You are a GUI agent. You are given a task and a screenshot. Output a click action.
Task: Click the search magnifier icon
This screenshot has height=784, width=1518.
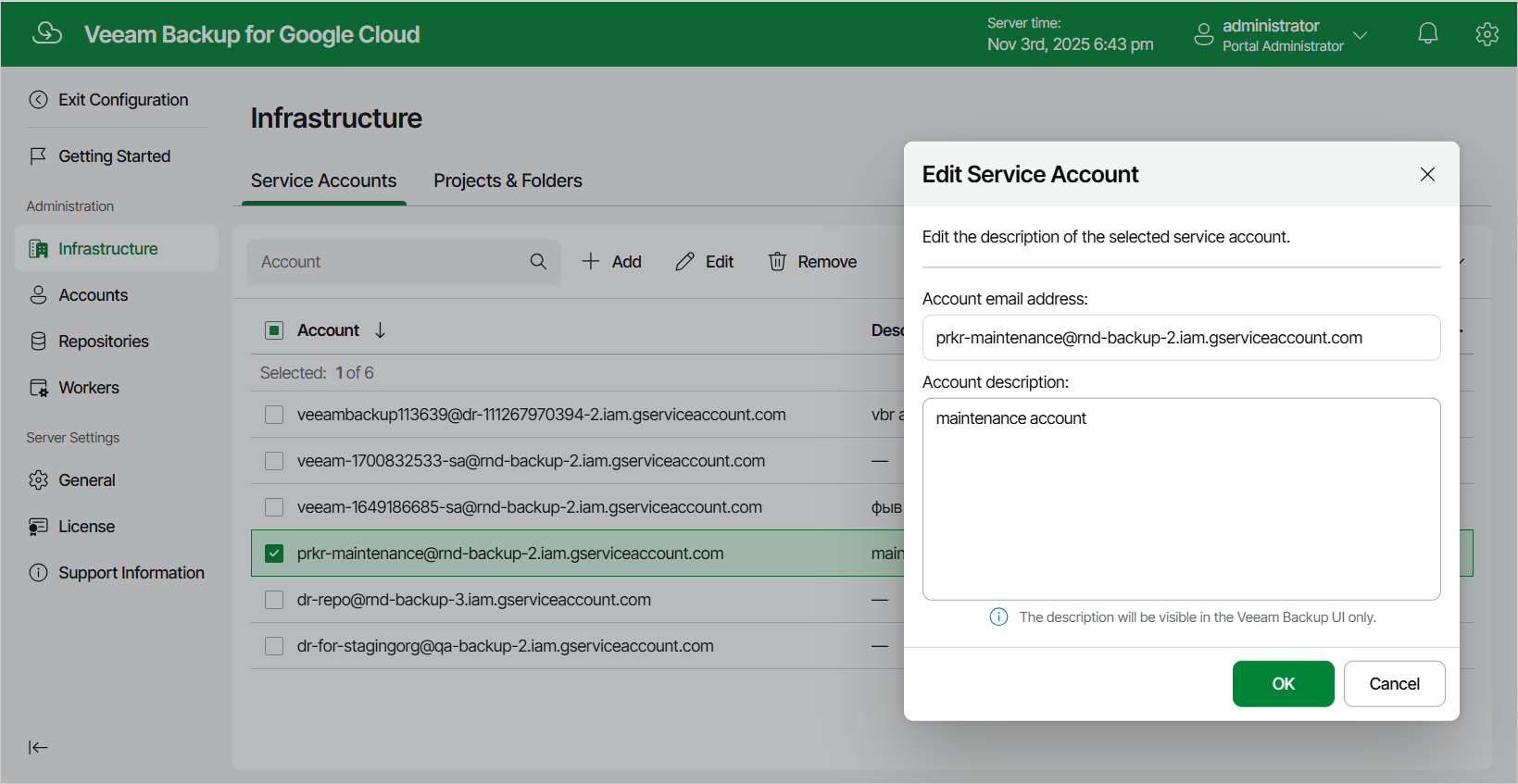(x=538, y=262)
